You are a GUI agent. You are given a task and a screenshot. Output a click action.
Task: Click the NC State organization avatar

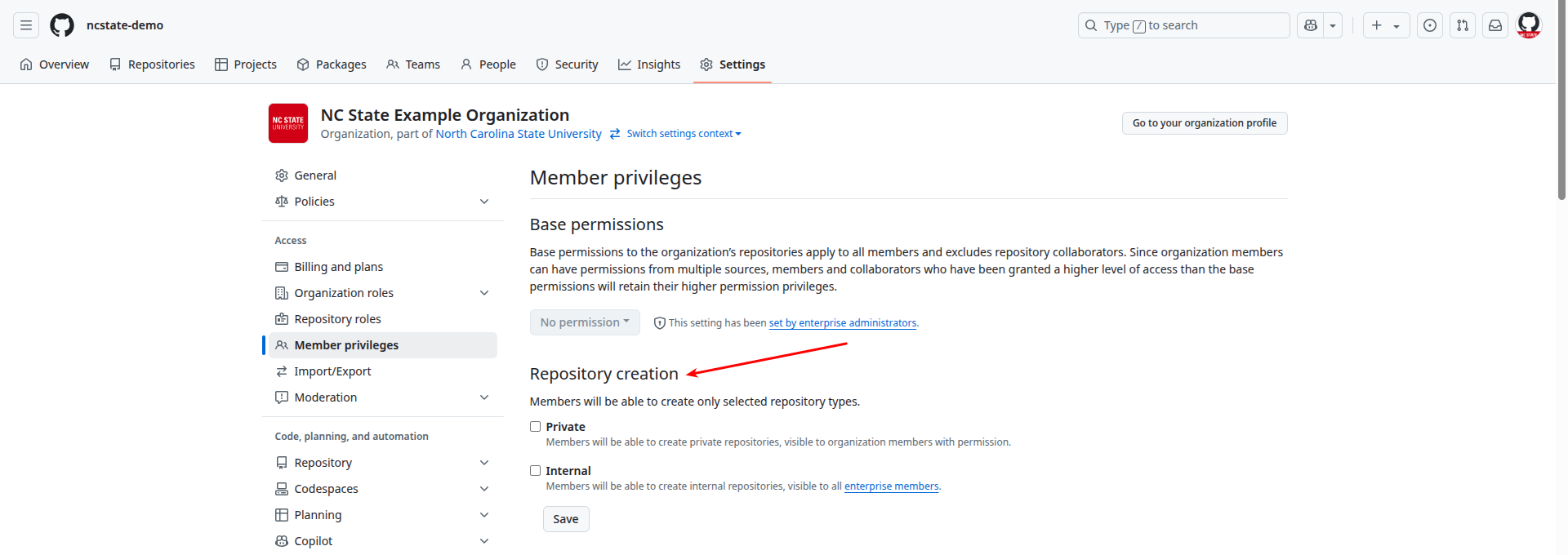coord(288,123)
